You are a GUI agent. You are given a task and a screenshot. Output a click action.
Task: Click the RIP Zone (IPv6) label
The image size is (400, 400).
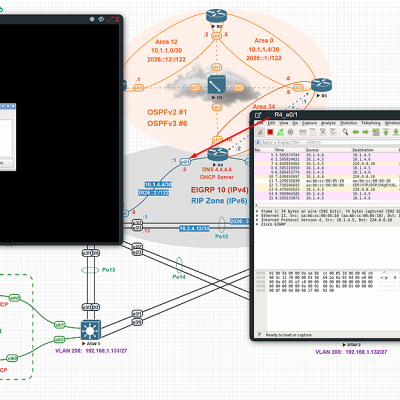pos(219,201)
